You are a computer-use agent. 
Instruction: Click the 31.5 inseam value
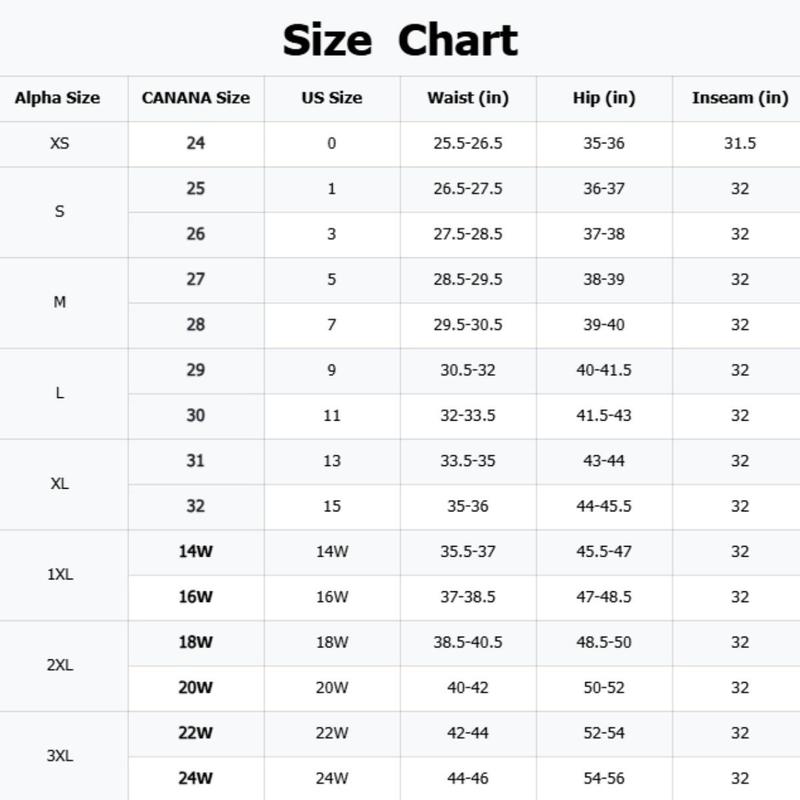point(740,143)
